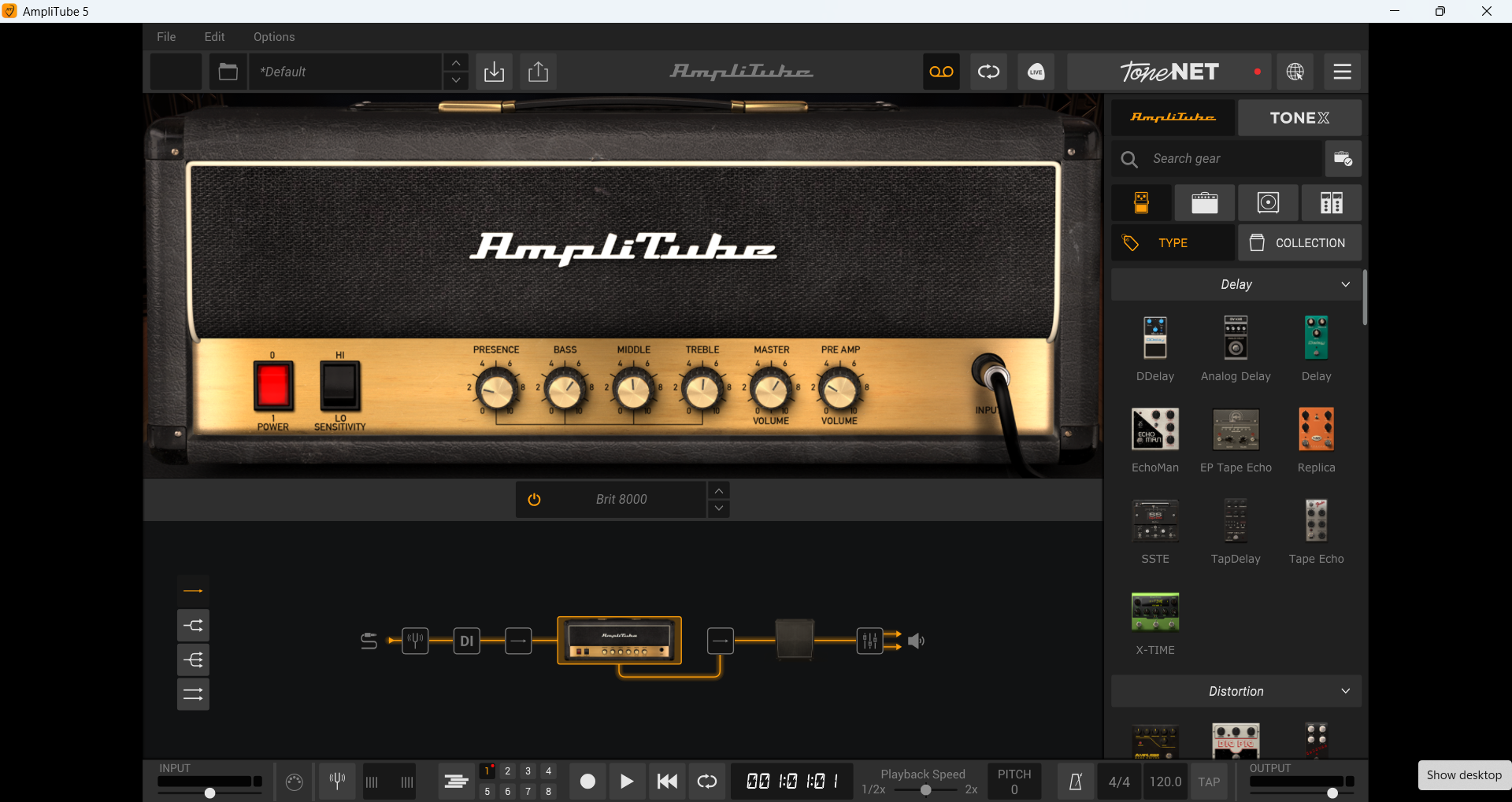Toggle the metronome icon
This screenshot has width=1512, height=802.
pos(1076,782)
